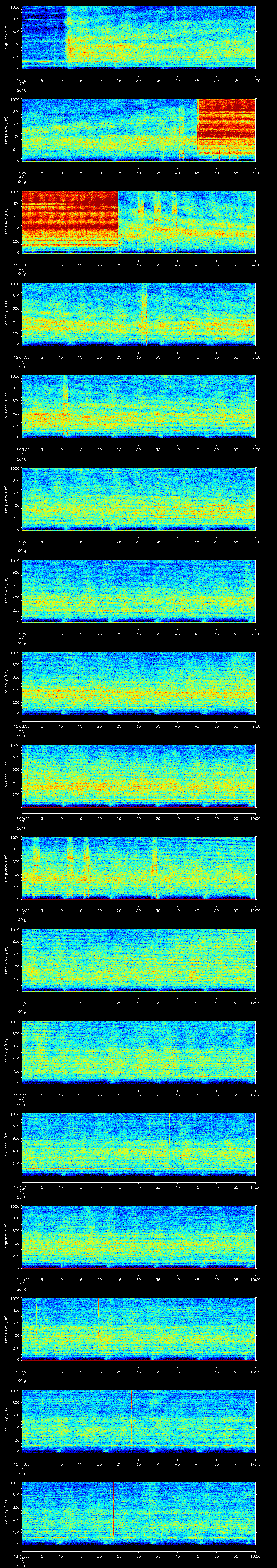
Task: Click the 12:09:00 start time label
Action: pyautogui.click(x=21, y=818)
